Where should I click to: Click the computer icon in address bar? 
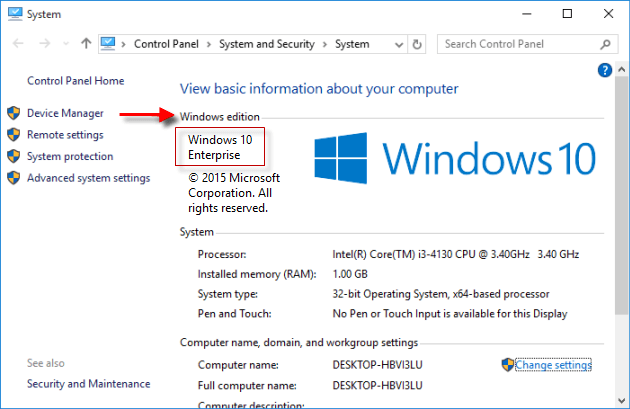[x=110, y=44]
